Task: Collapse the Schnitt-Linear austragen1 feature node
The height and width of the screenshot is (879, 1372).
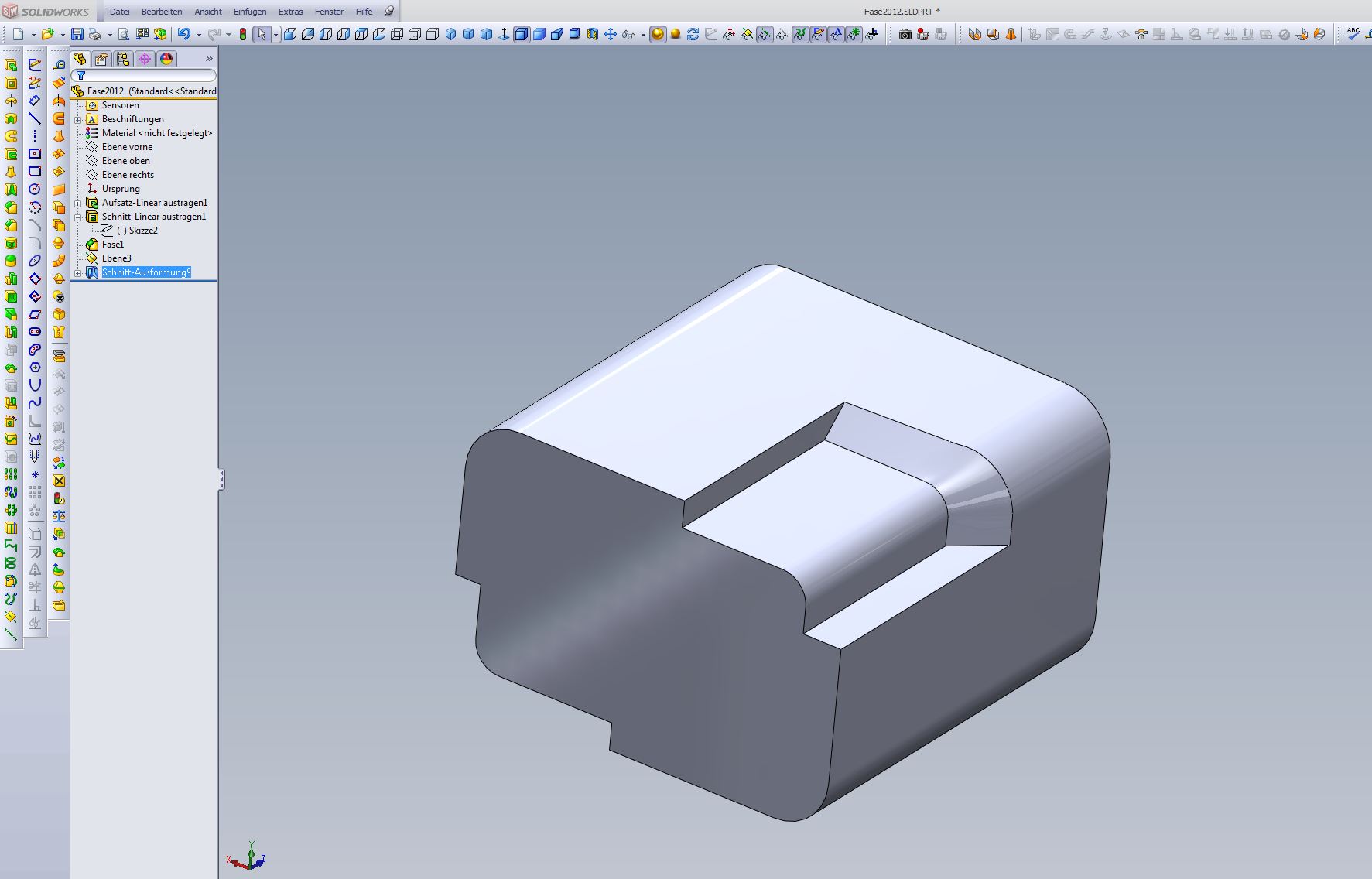Action: pyautogui.click(x=78, y=217)
